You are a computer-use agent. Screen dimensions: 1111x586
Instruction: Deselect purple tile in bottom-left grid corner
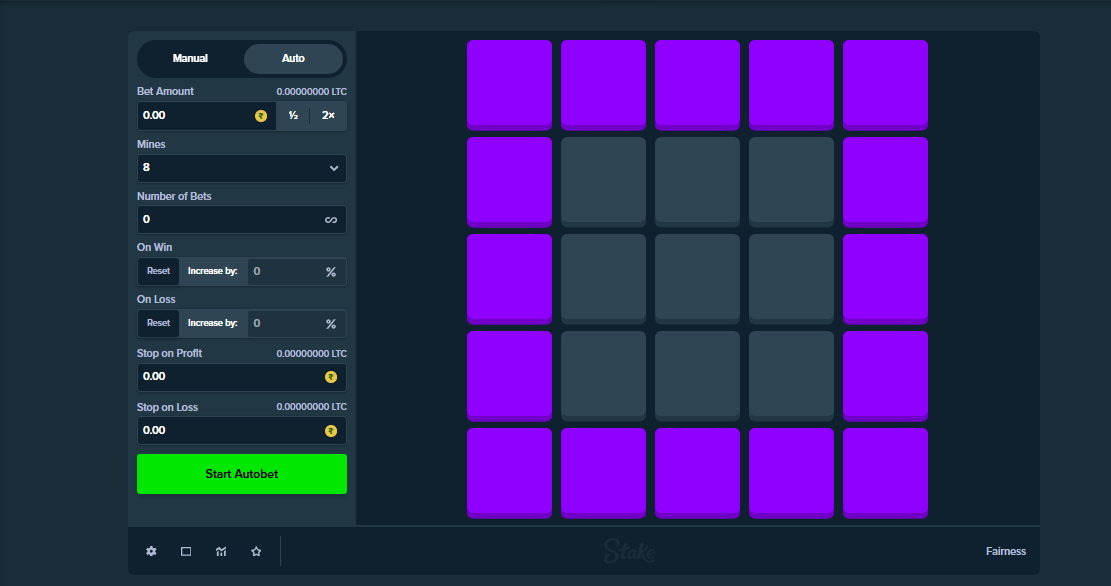tap(509, 473)
